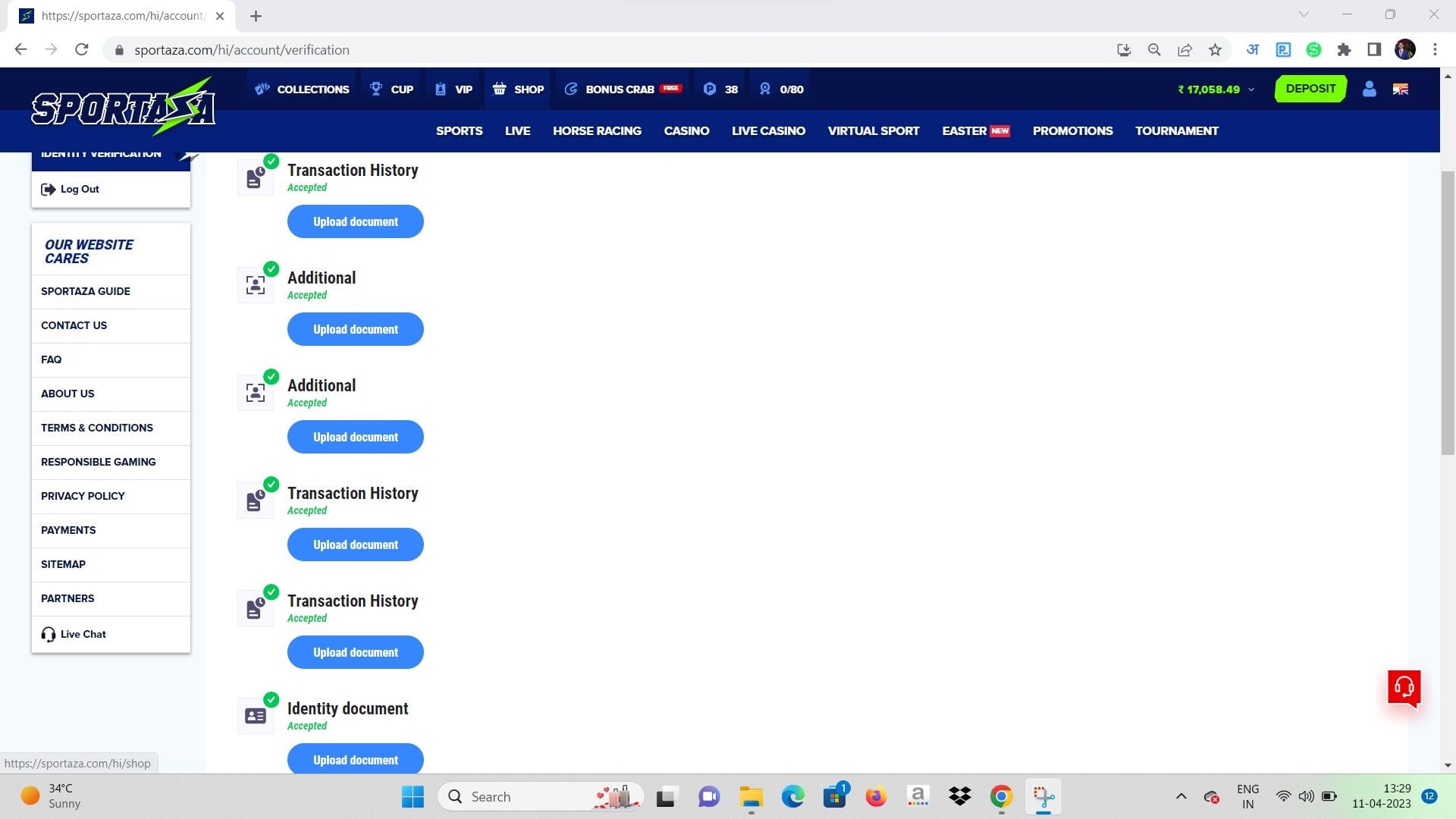Open the Snipping Tool in taskbar
Viewport: 1456px width, 819px height.
1043,796
